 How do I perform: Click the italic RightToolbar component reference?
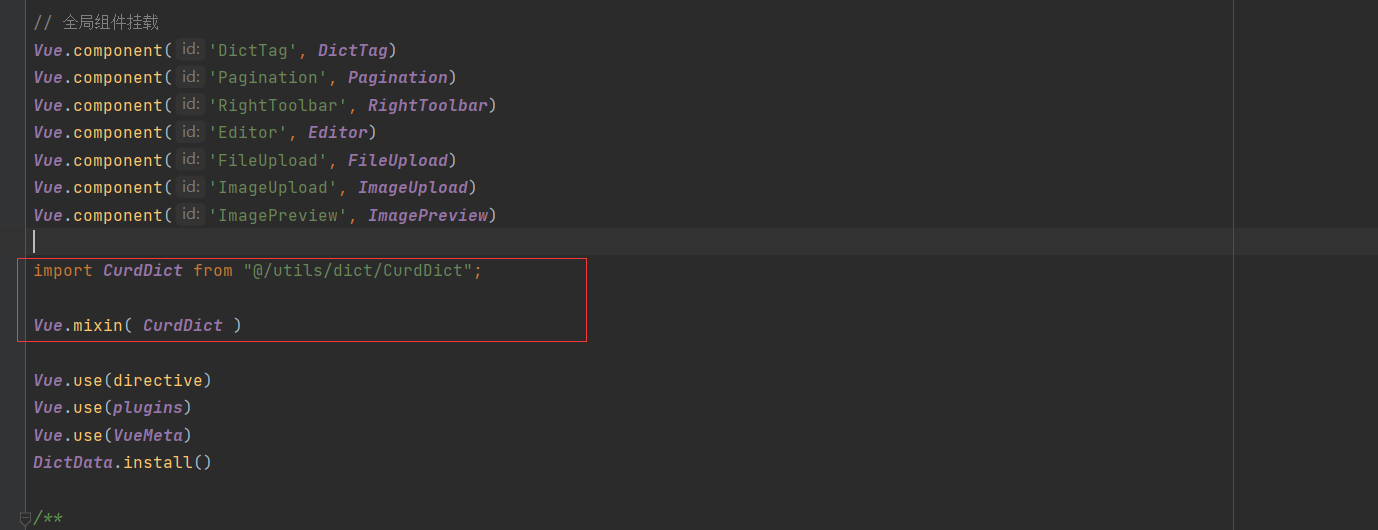(427, 105)
